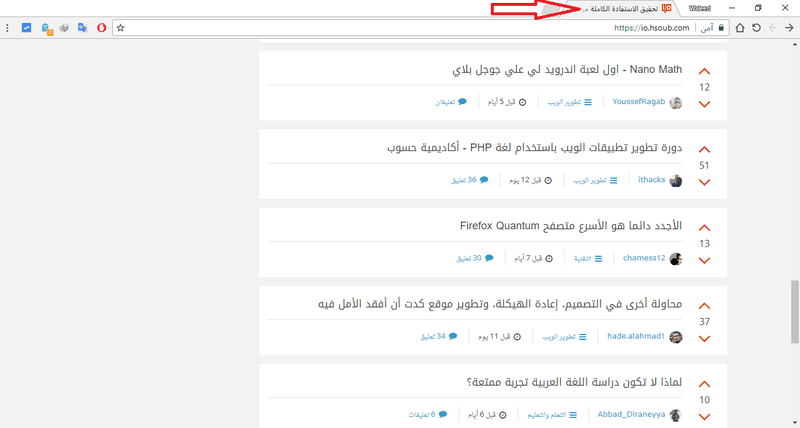Visit chamess12's profile link
Image resolution: width=800 pixels, height=428 pixels.
644,258
